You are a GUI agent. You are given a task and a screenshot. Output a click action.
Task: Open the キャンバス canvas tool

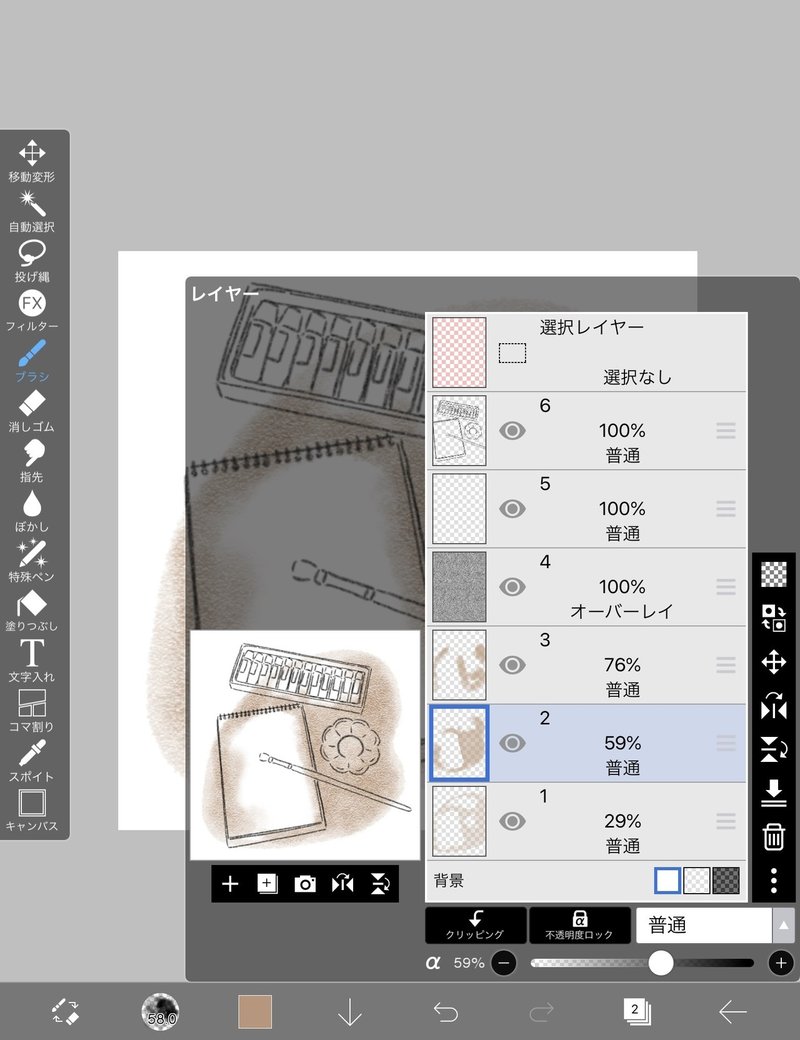[x=32, y=811]
